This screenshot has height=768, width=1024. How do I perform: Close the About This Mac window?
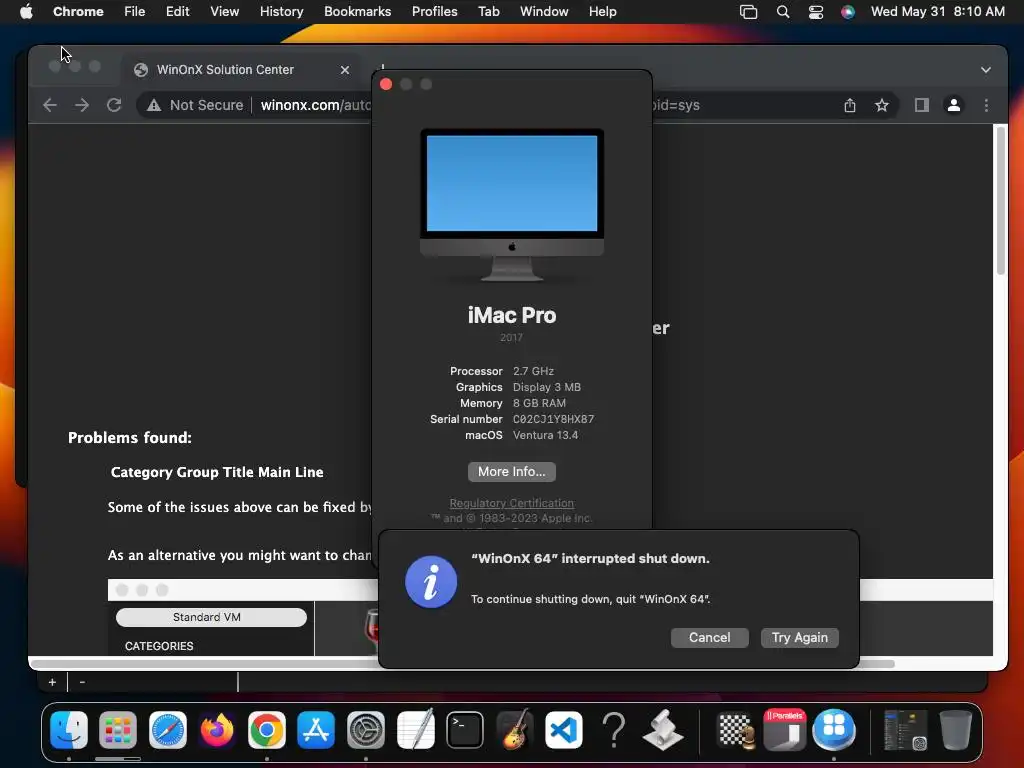[x=386, y=84]
